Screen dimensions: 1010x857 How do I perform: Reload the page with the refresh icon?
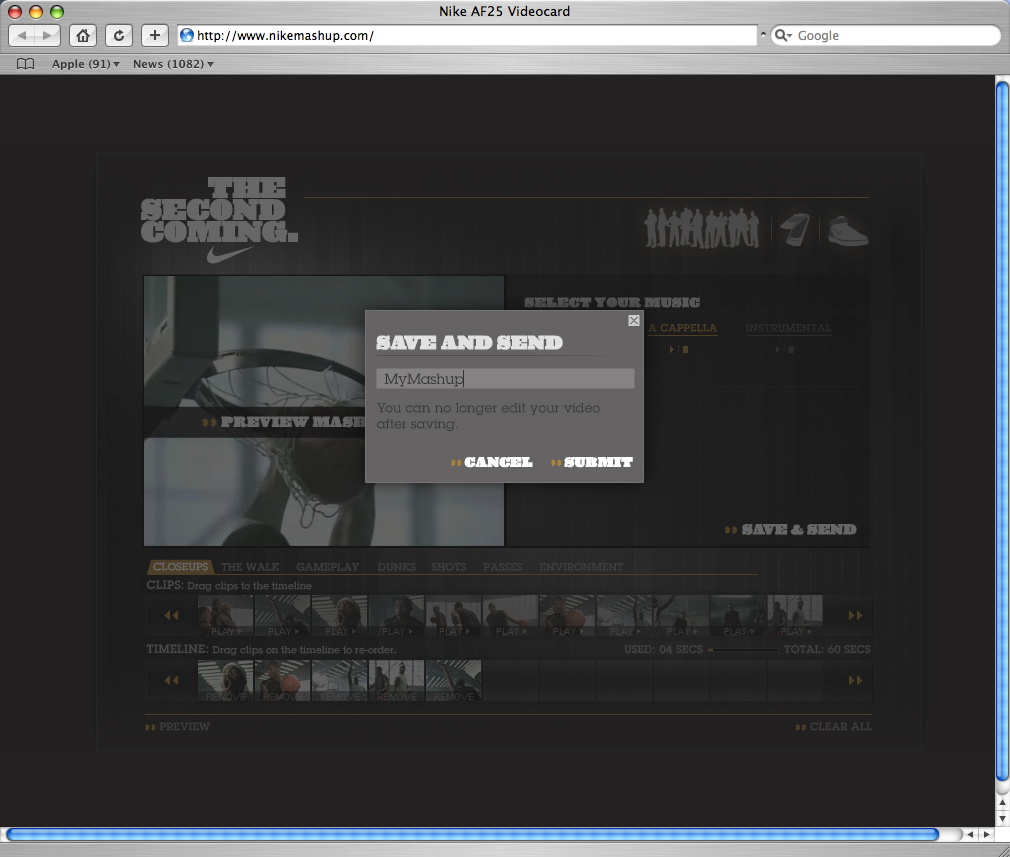[x=119, y=35]
